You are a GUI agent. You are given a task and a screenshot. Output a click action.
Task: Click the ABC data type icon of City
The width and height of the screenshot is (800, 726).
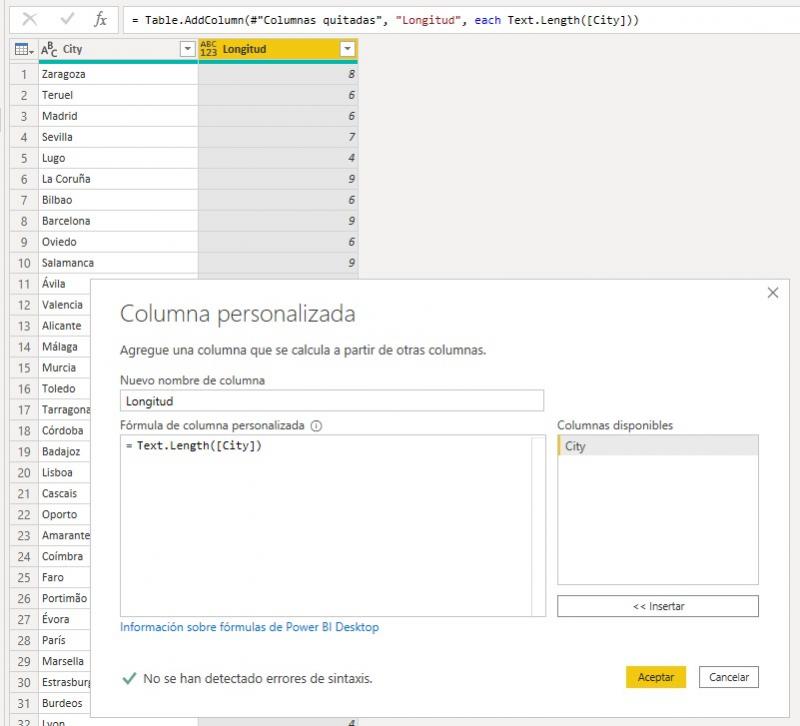click(49, 49)
